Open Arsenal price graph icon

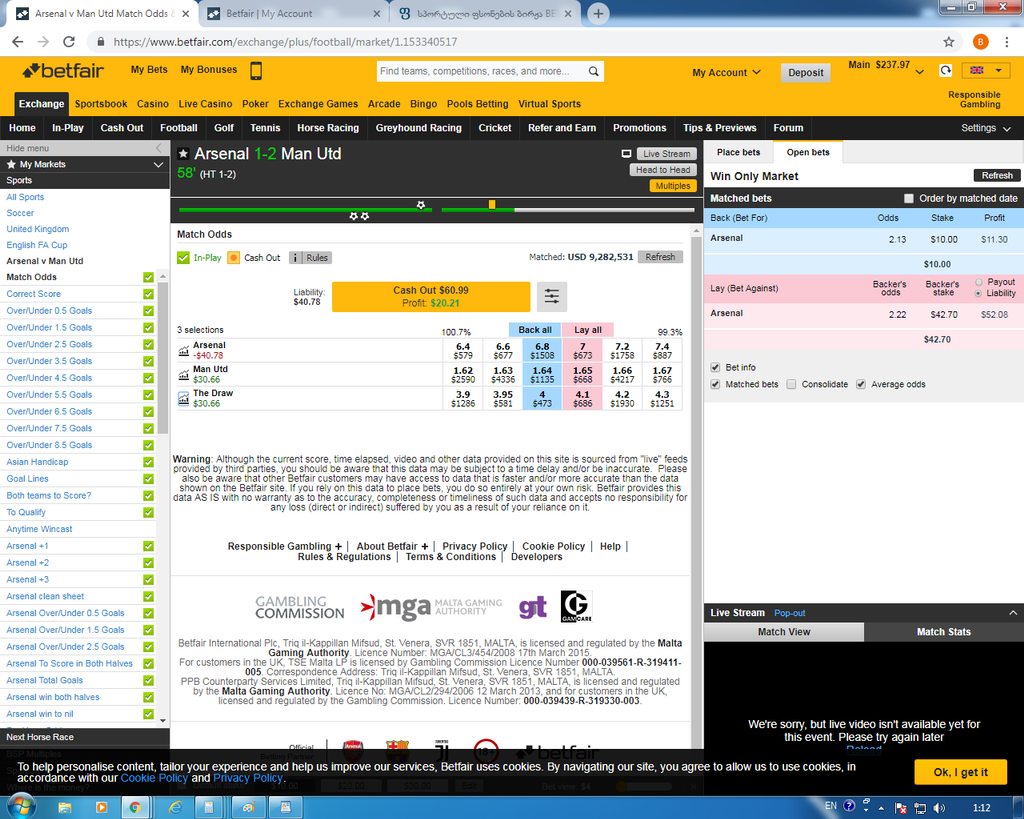tap(184, 351)
